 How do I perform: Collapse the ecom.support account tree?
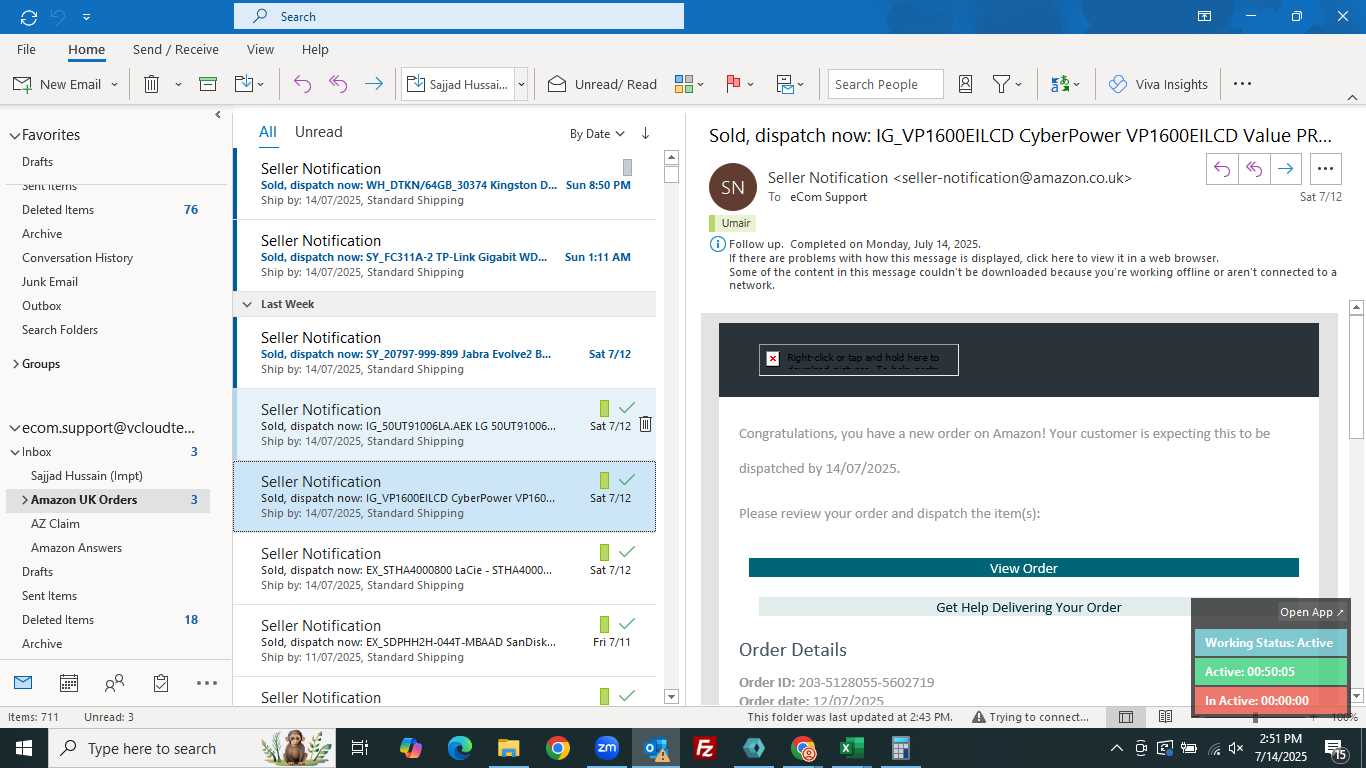coord(14,428)
